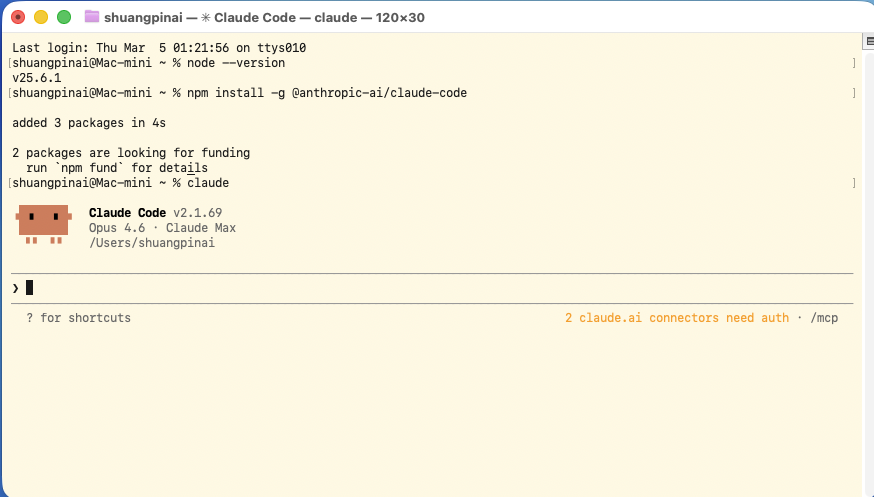The width and height of the screenshot is (874, 497).
Task: Click '2 claude.ai connectors need auth' notice
Action: (x=677, y=318)
